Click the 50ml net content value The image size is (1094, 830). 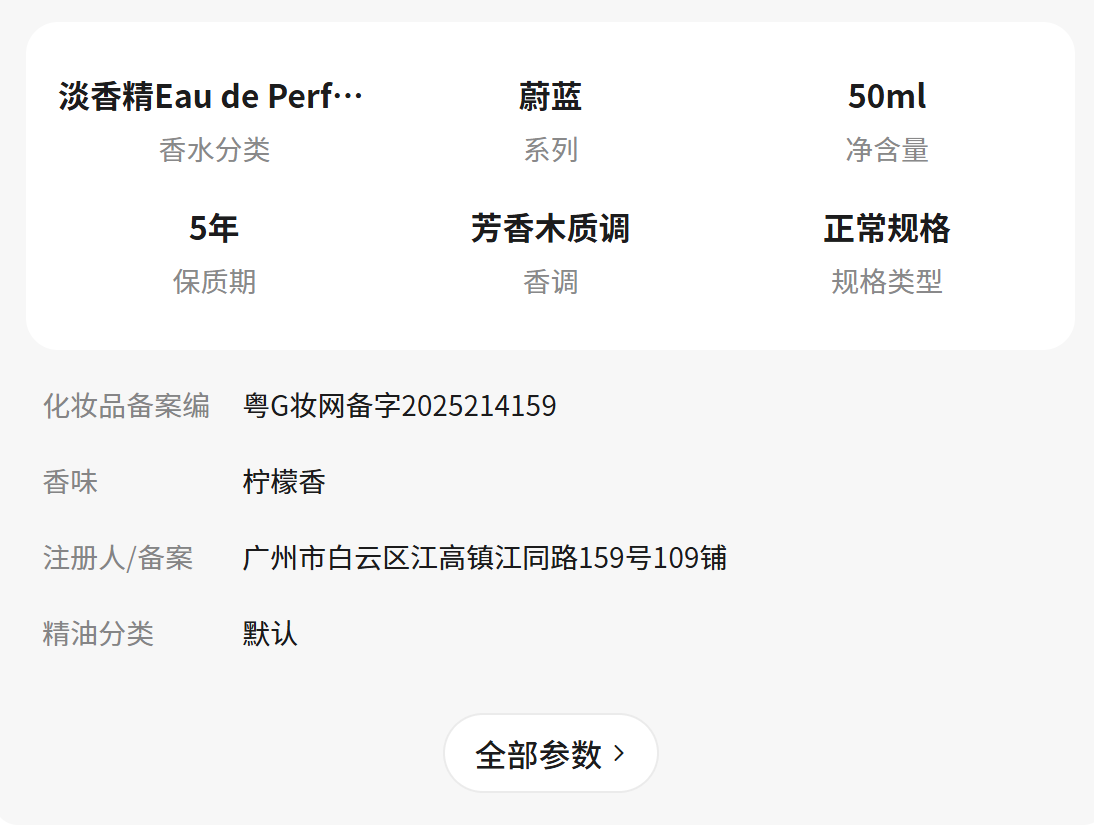[x=886, y=97]
